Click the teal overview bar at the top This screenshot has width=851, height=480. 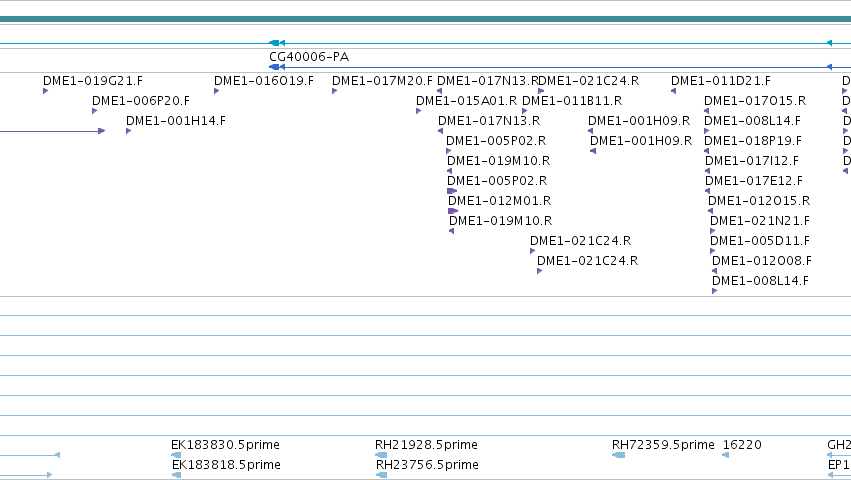pos(426,19)
